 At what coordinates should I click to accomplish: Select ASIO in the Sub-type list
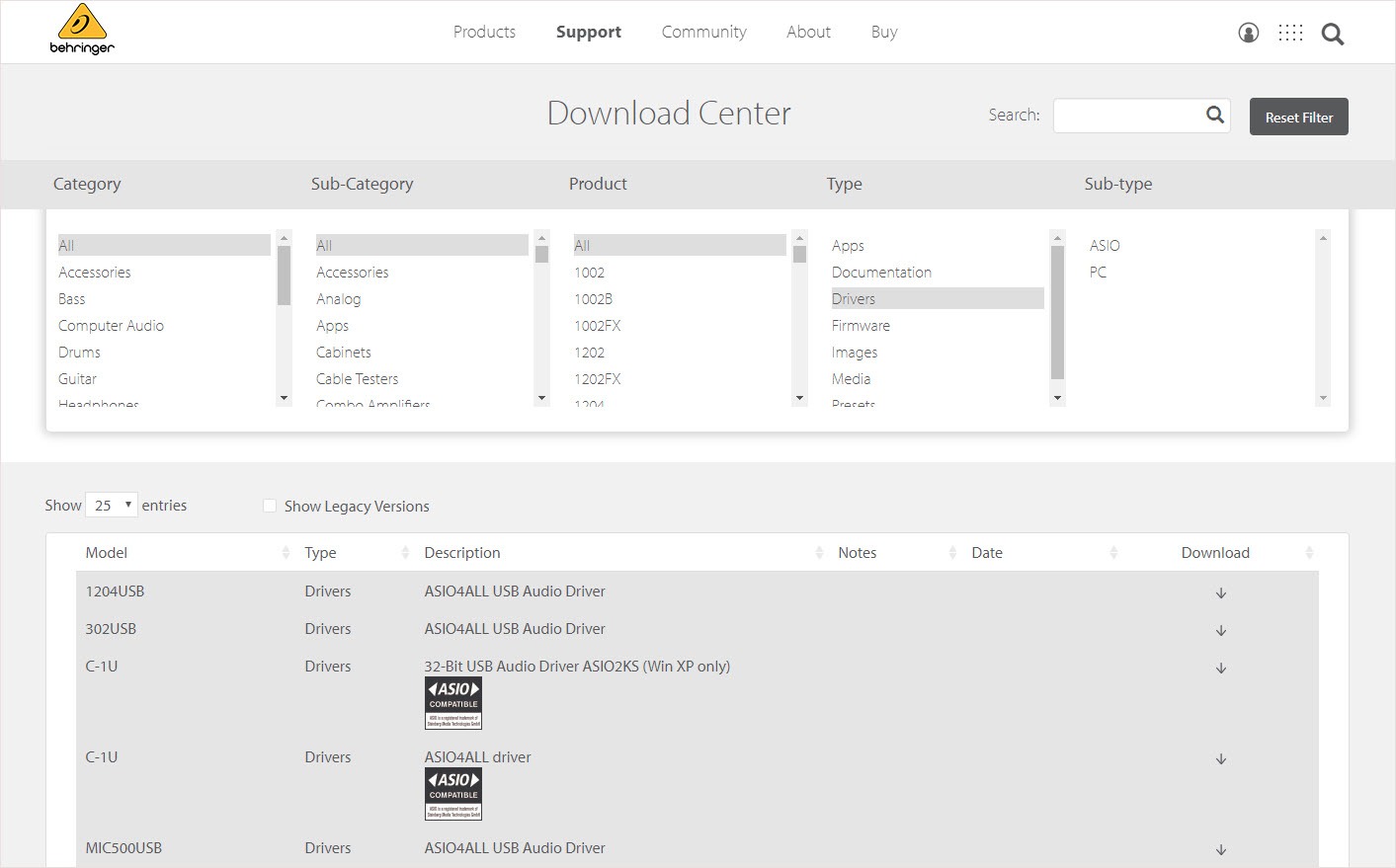[1105, 246]
